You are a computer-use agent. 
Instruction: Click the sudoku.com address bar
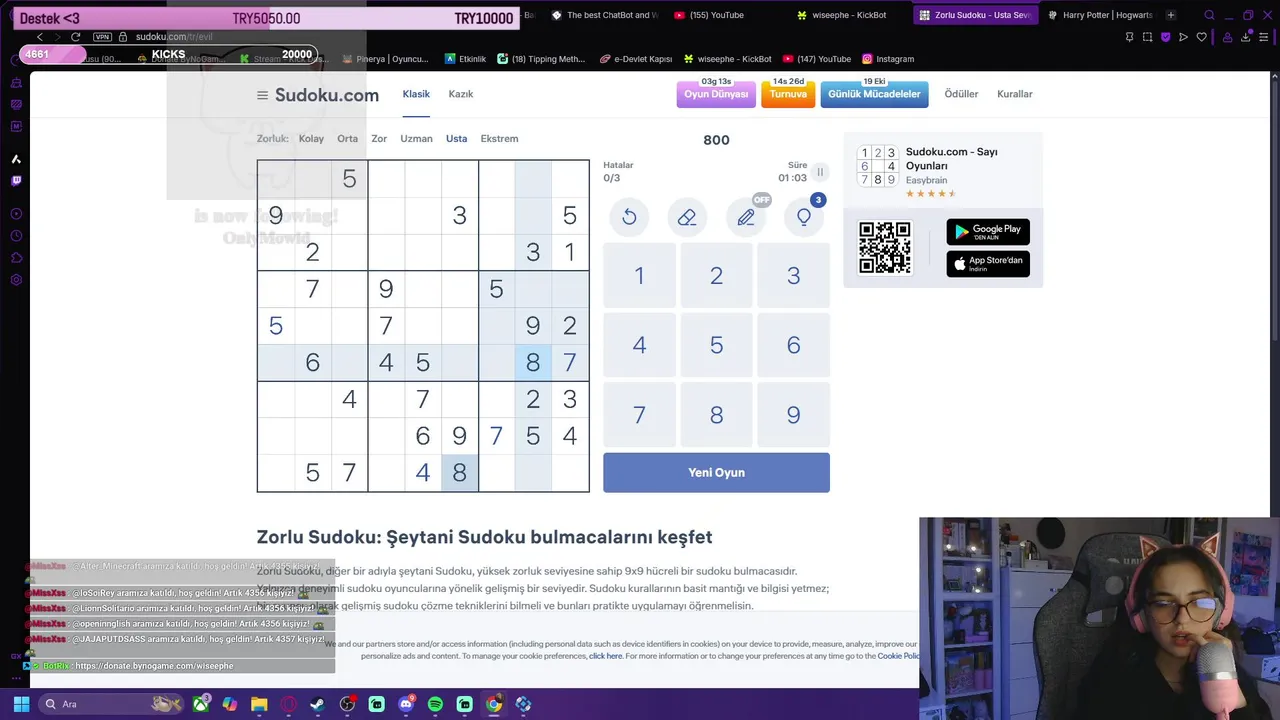[175, 37]
